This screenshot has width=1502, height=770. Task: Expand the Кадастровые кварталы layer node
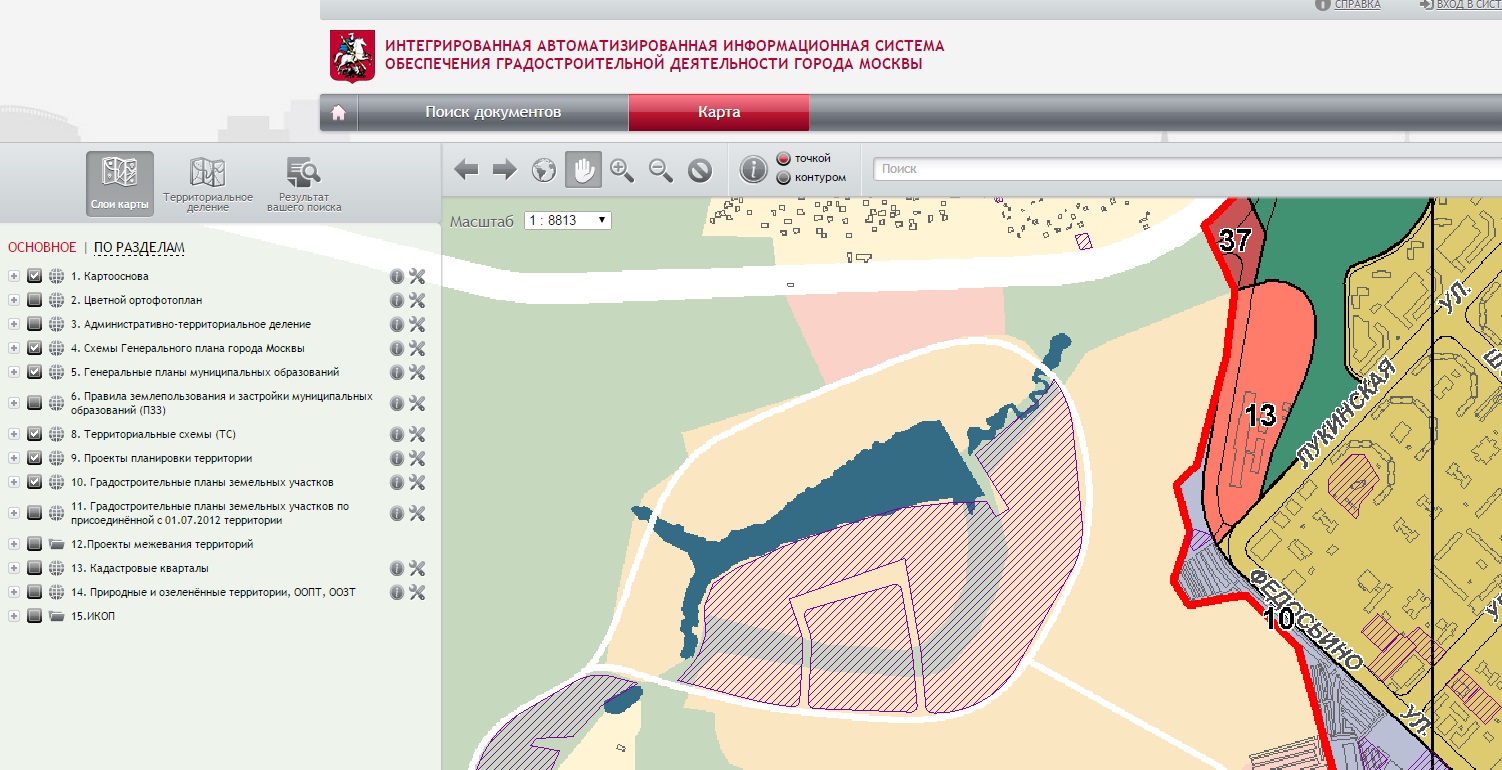click(x=14, y=568)
